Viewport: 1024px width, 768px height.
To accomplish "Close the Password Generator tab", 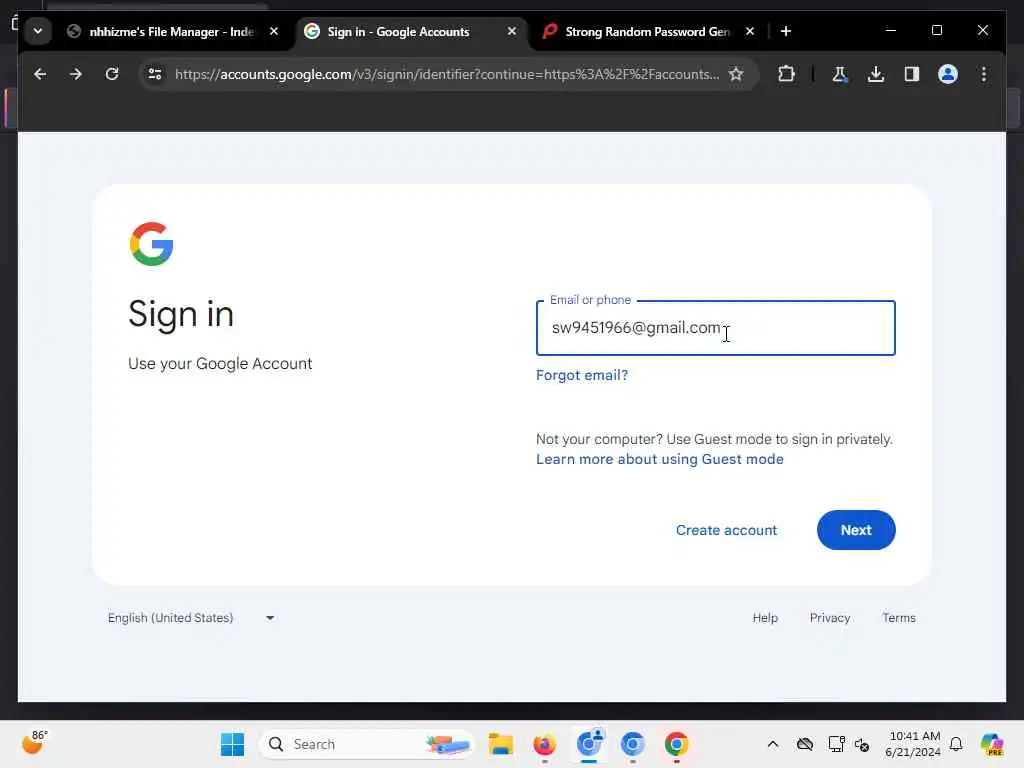I will 750,31.
